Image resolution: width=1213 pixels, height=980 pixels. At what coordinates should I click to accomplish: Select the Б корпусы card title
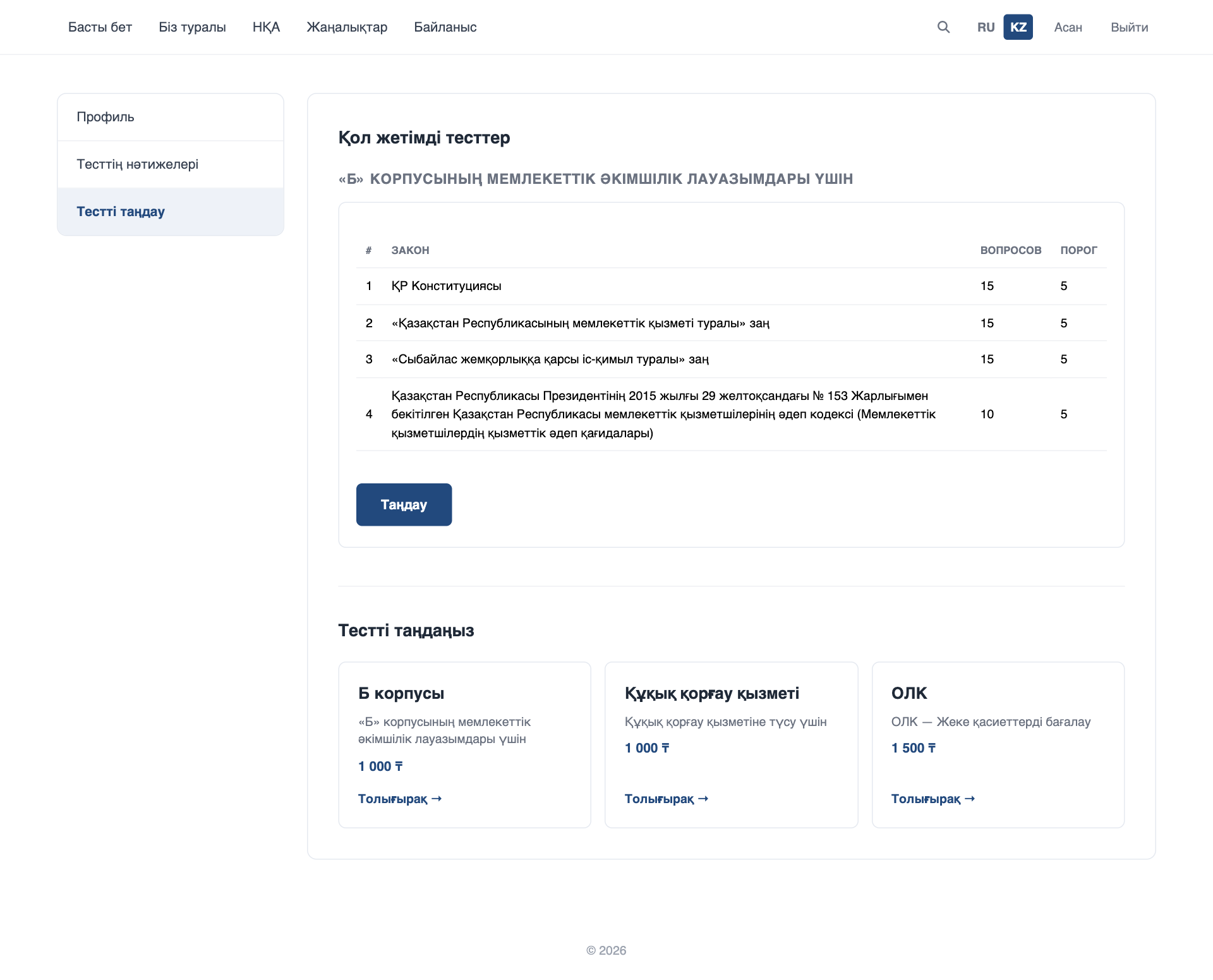tap(401, 693)
